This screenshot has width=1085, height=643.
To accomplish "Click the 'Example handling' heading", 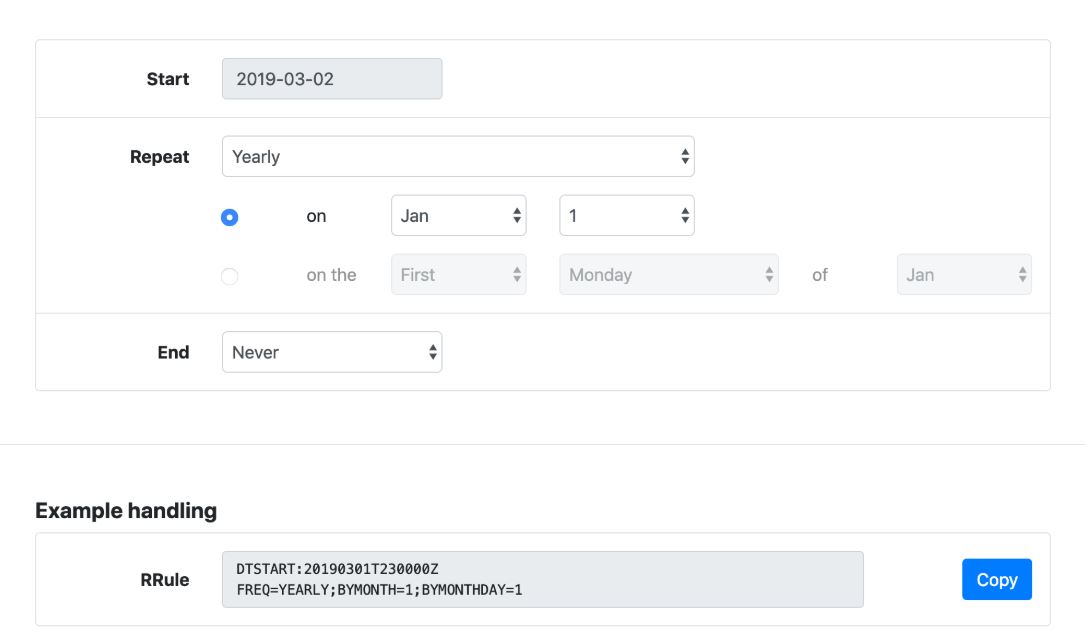I will point(126,511).
